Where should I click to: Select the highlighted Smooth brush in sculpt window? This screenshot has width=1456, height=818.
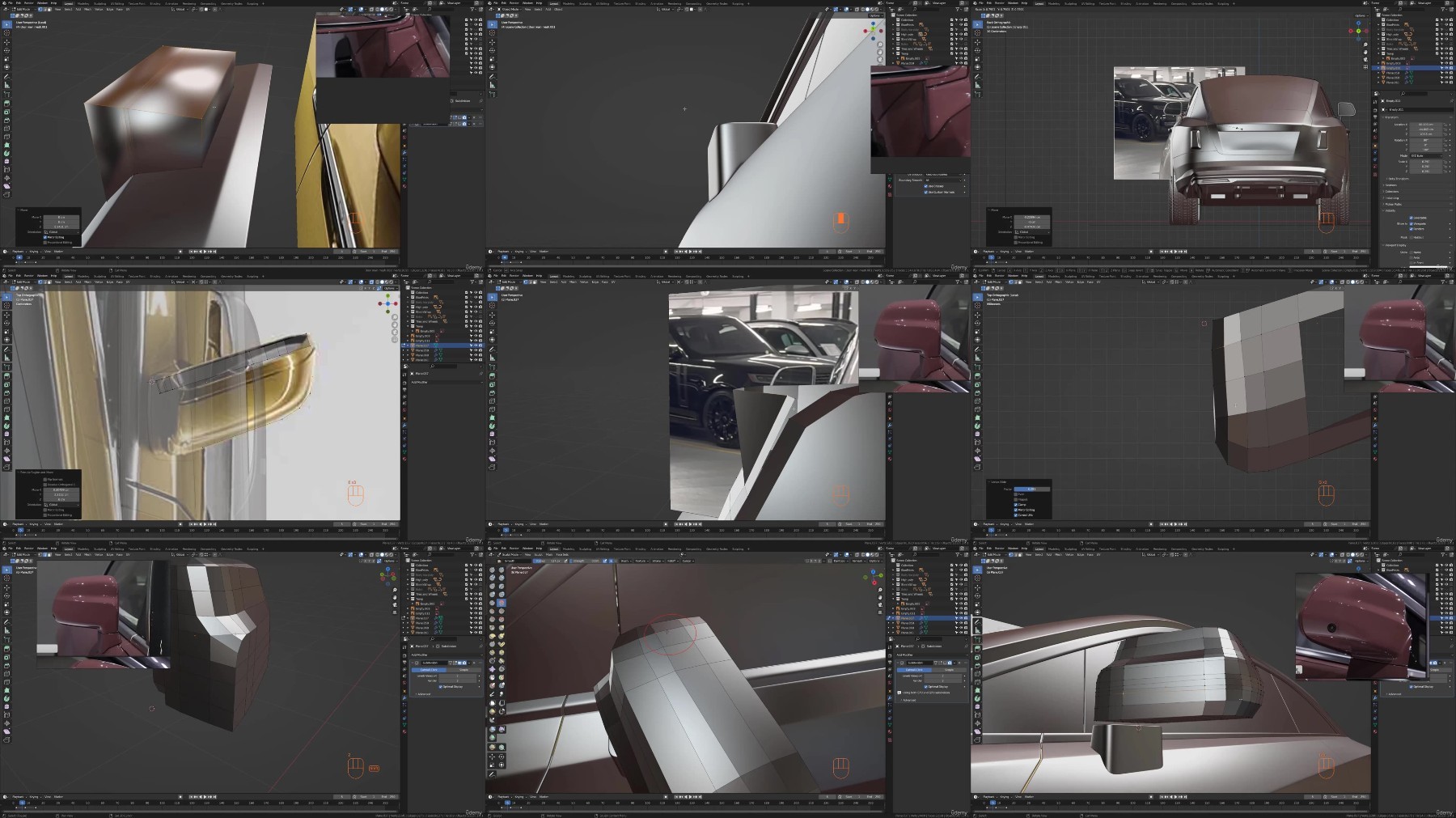pos(502,603)
